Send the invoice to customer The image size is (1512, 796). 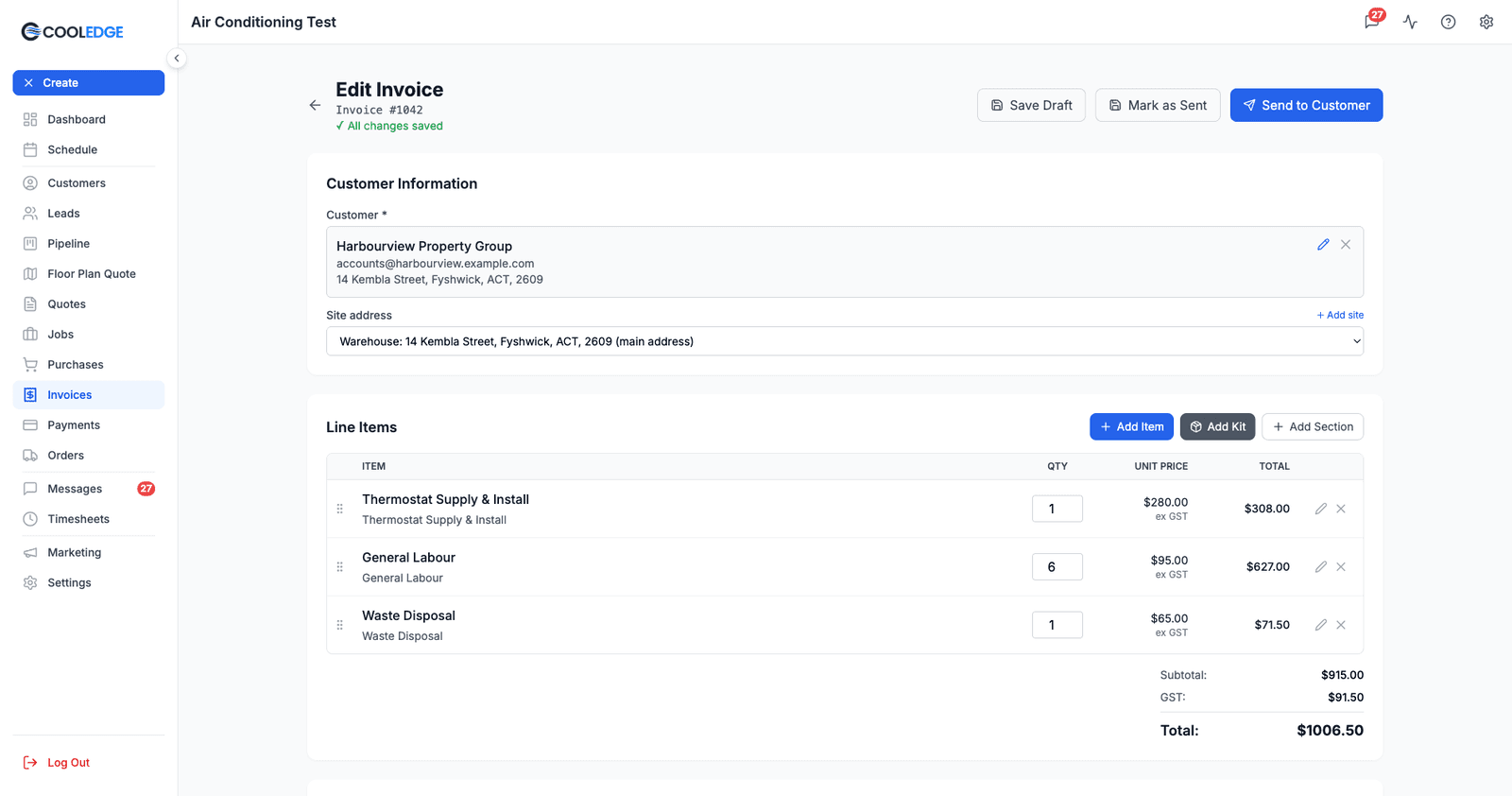[1306, 105]
